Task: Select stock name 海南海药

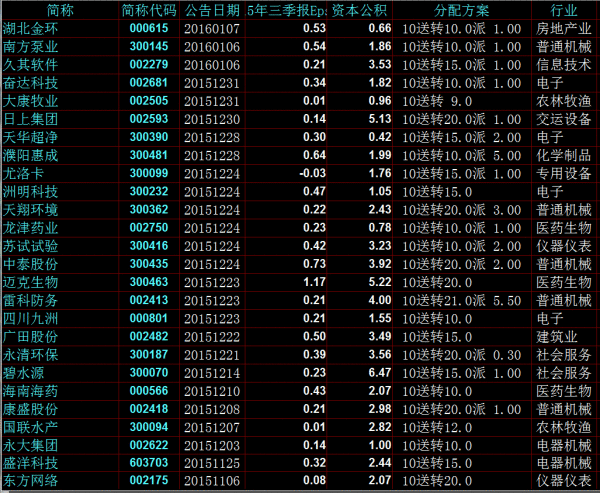Action: 30,391
